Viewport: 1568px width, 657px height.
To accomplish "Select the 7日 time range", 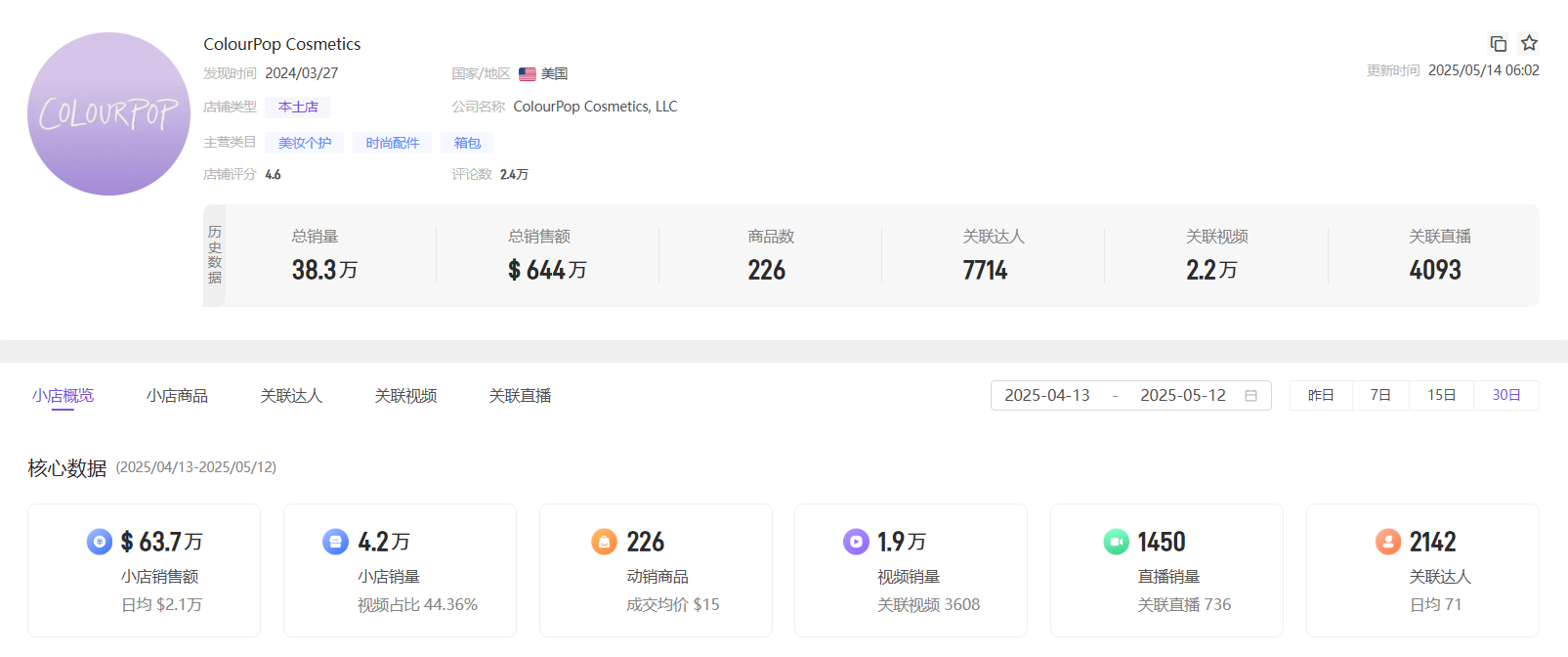I will pyautogui.click(x=1380, y=395).
